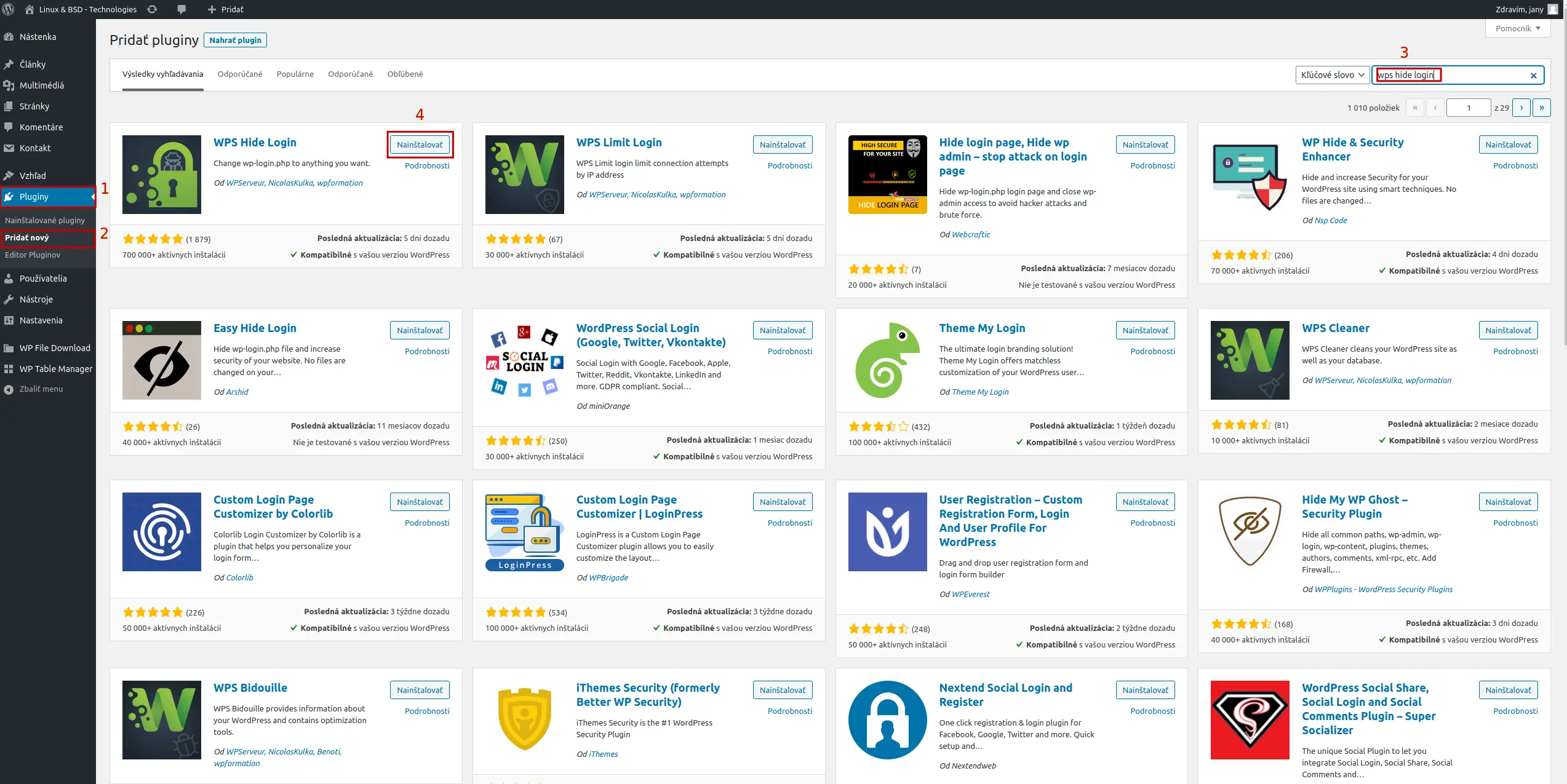Click the Nástroje wrench icon
The width and height of the screenshot is (1567, 784).
(x=9, y=299)
